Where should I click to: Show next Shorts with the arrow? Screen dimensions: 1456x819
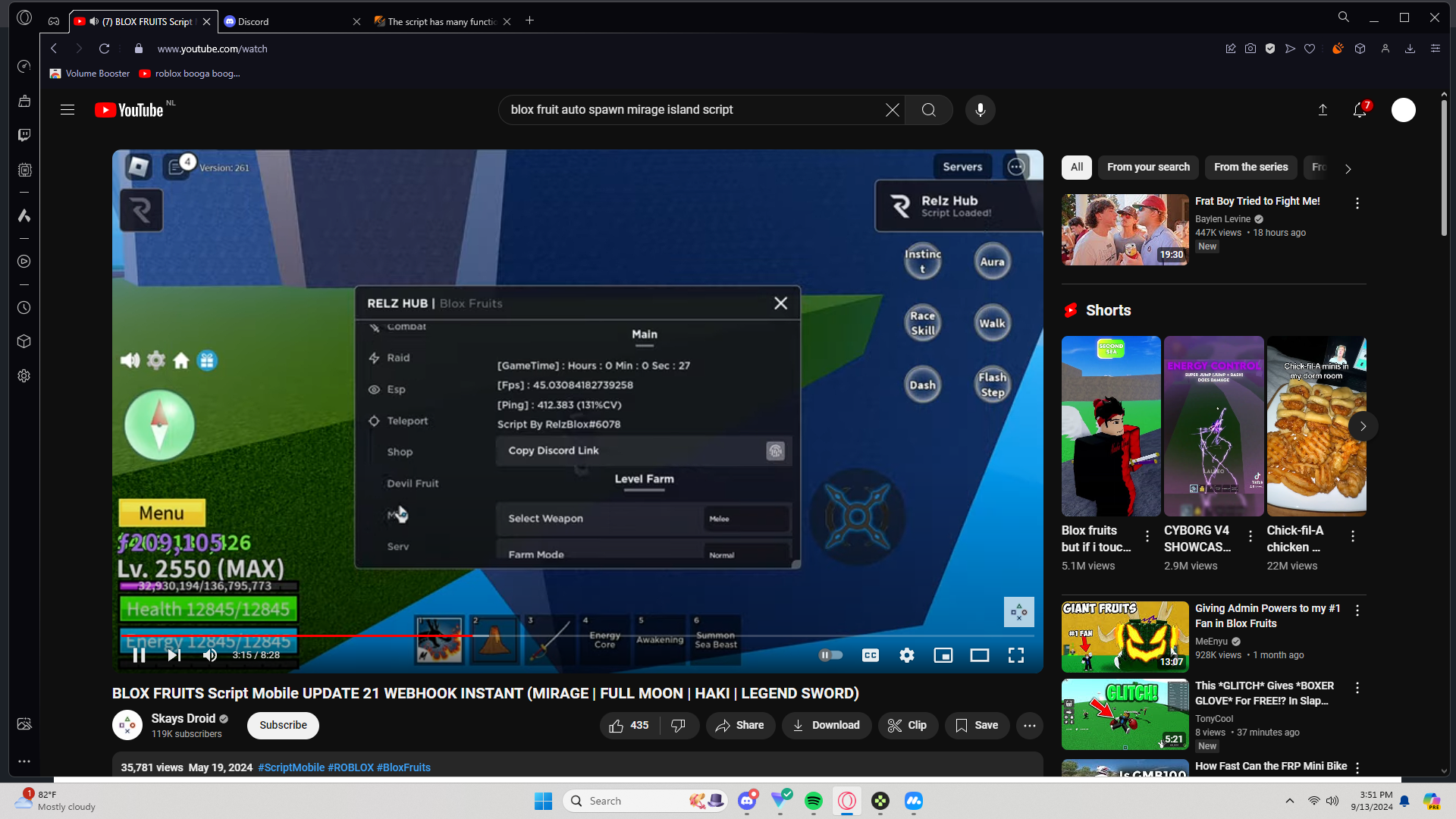point(1363,426)
